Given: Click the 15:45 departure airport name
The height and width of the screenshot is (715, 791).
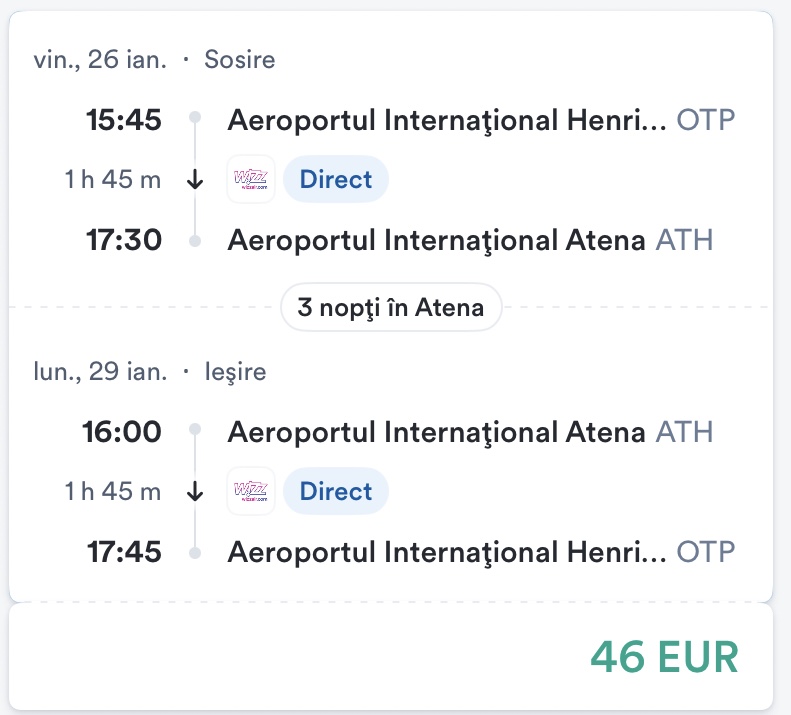Looking at the screenshot, I should click(447, 120).
